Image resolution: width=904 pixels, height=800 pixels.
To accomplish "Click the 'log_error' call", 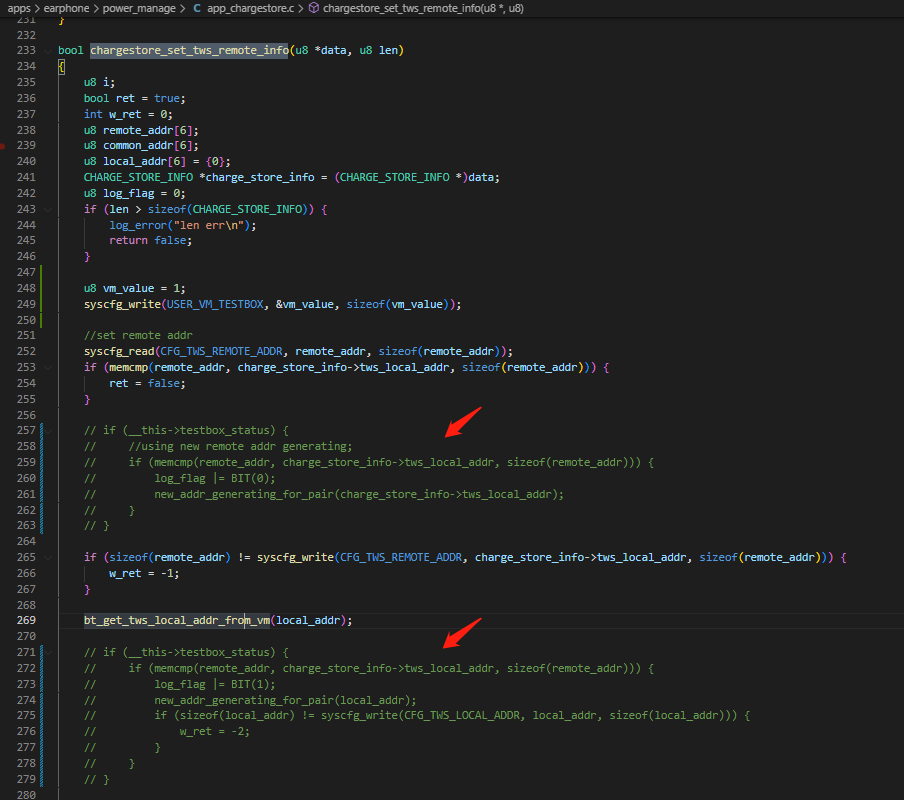I will [138, 225].
